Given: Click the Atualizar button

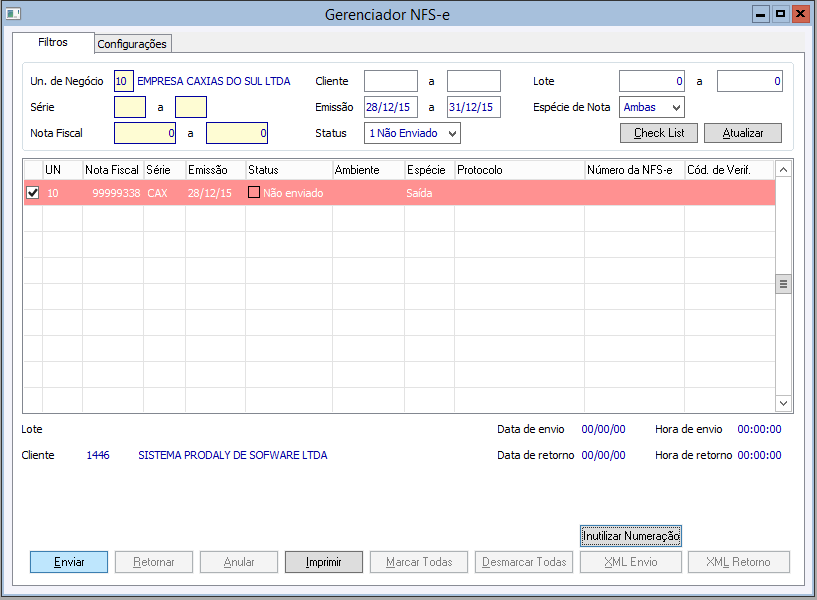Looking at the screenshot, I should [743, 133].
